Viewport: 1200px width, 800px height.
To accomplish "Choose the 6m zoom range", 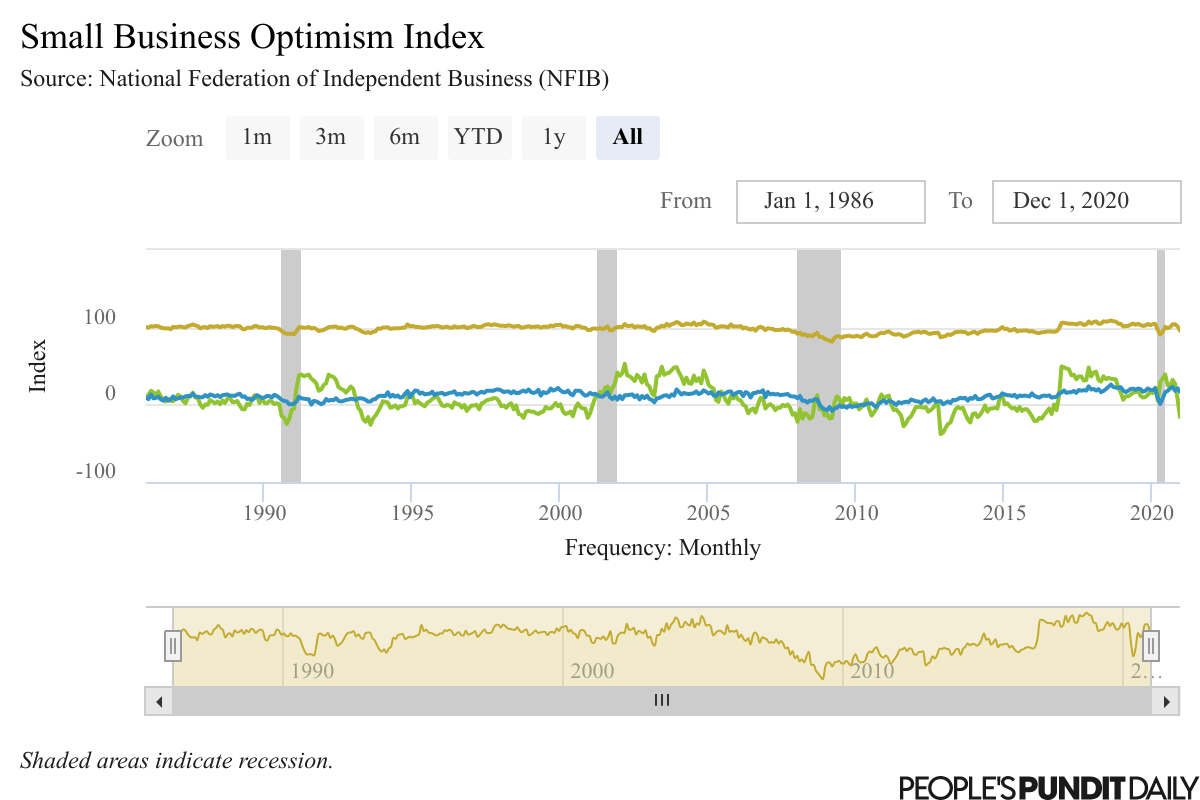I will click(405, 138).
